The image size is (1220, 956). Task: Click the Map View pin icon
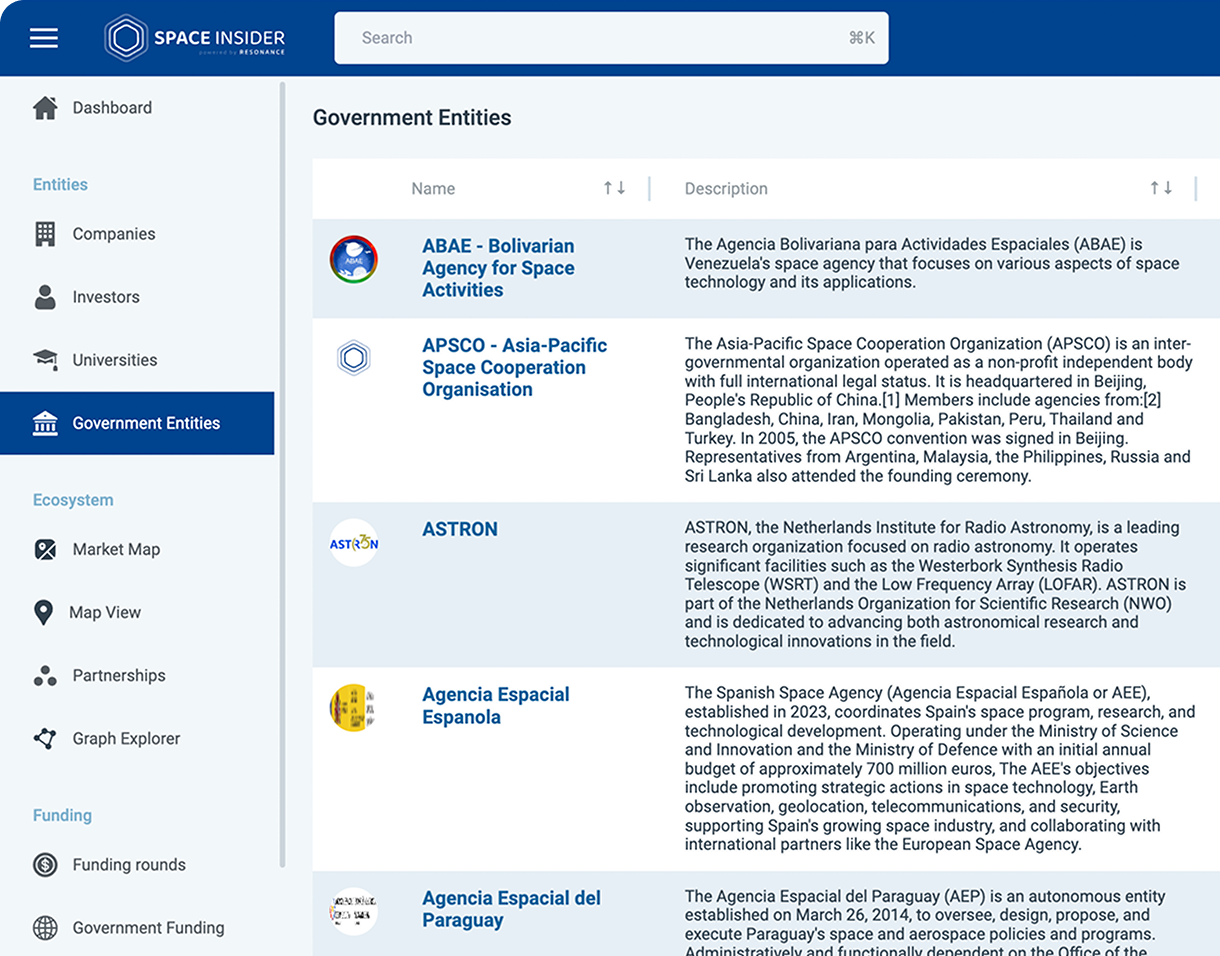(x=43, y=612)
